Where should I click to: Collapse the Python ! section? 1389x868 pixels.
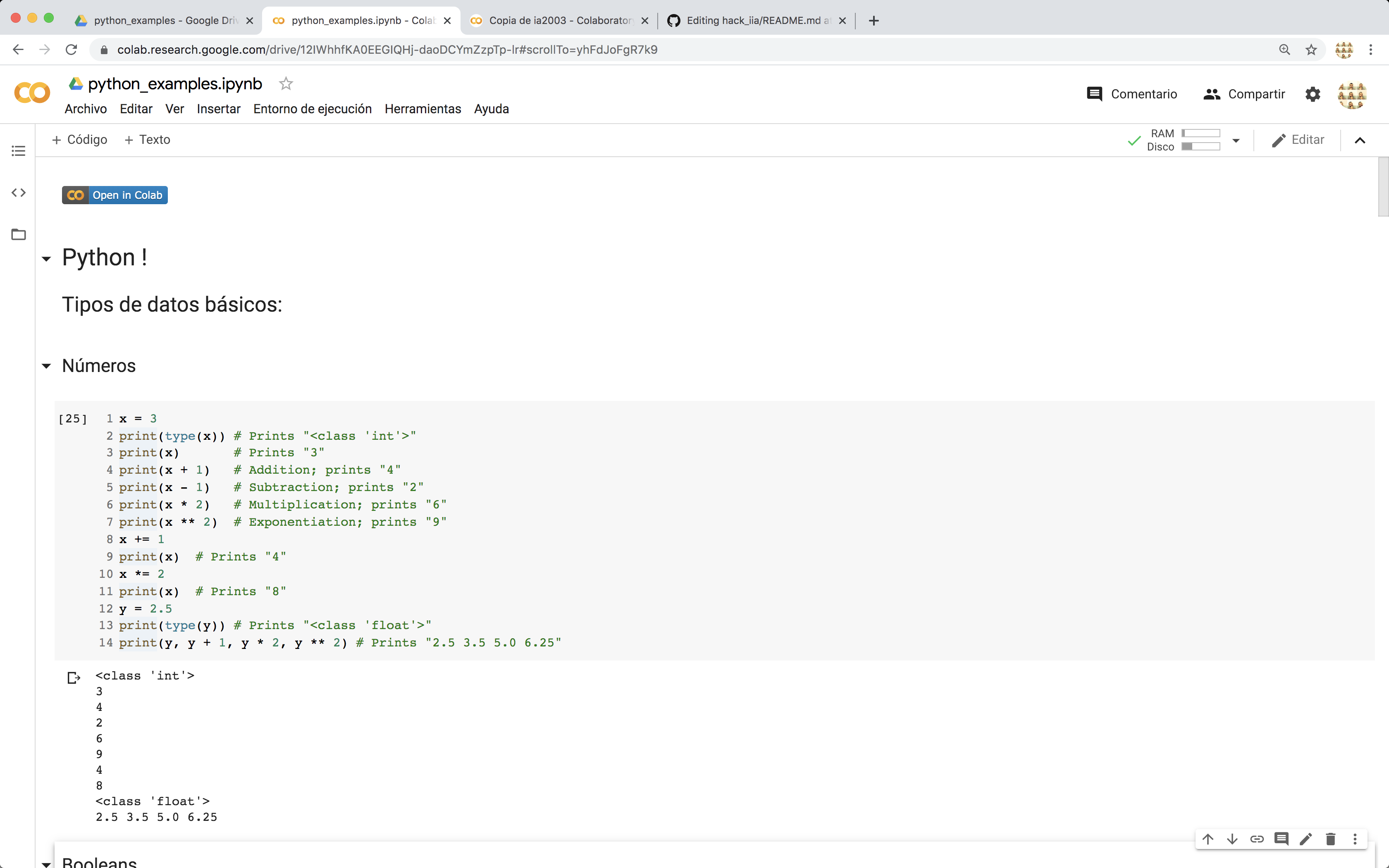[46, 259]
